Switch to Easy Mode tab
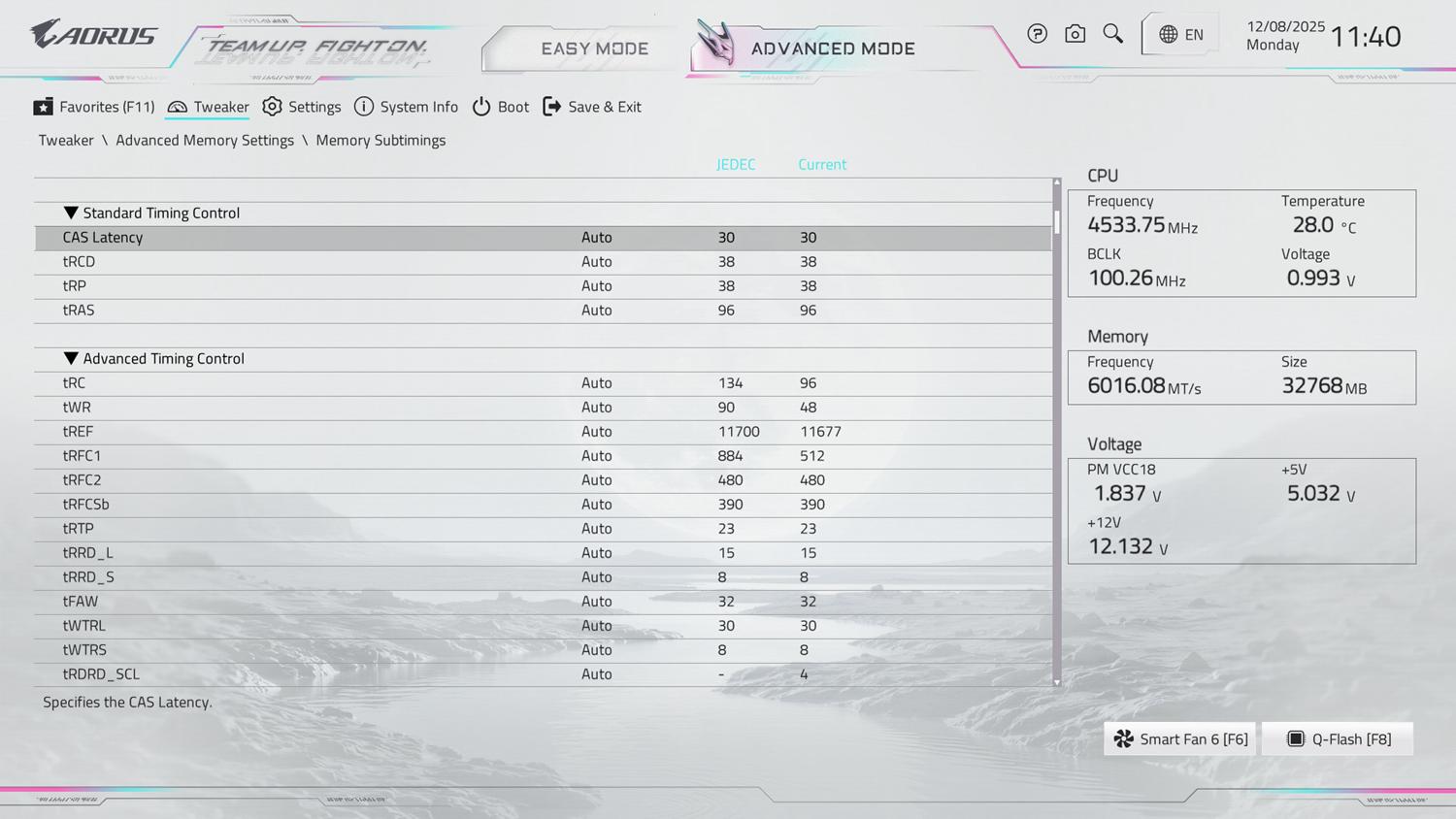Screen dimensions: 1456x819 pos(594,49)
